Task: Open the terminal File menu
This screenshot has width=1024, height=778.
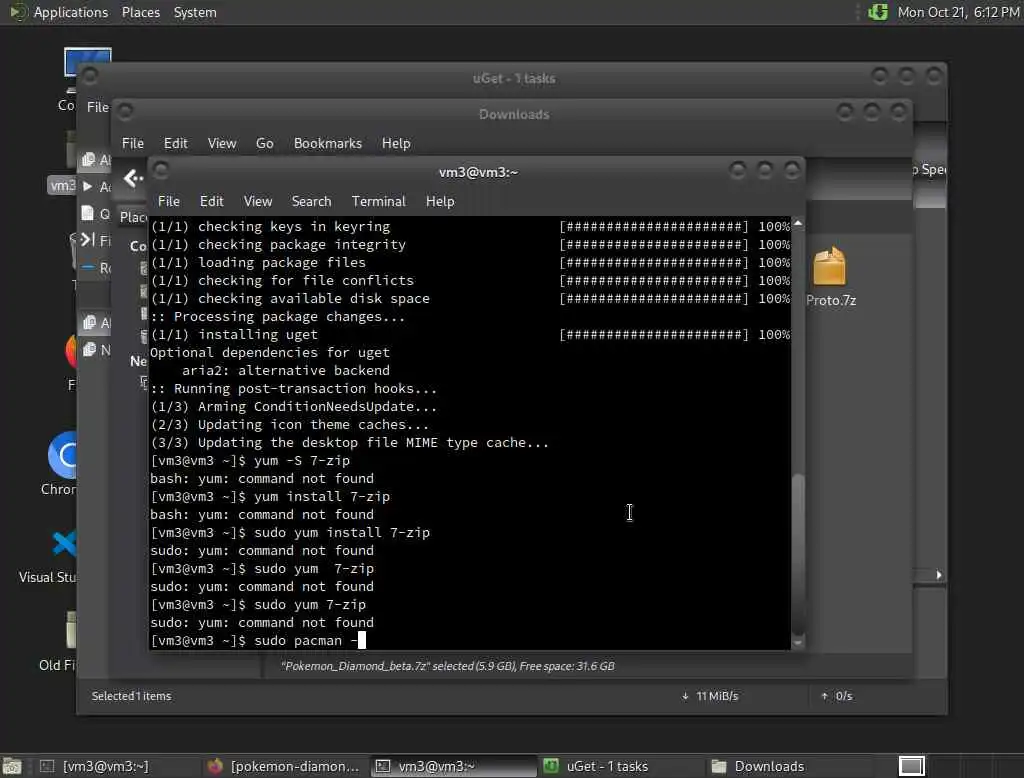Action: coord(168,201)
